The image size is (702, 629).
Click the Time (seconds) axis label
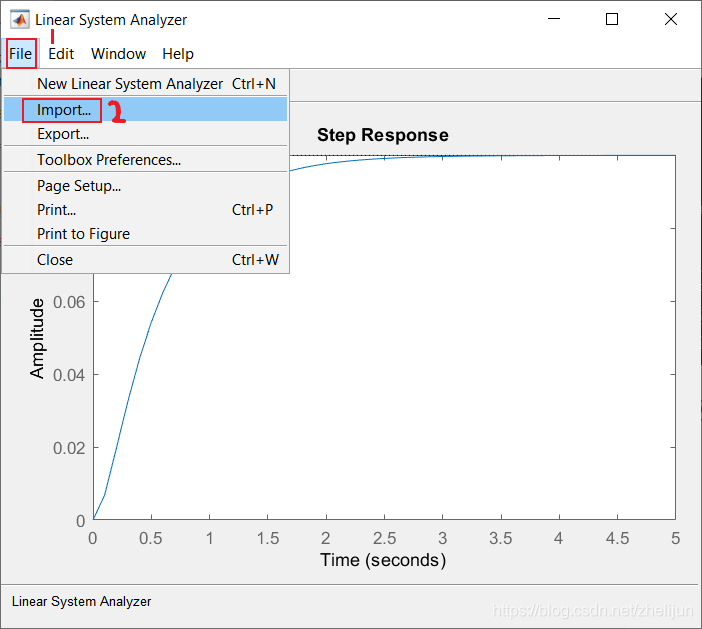[383, 560]
